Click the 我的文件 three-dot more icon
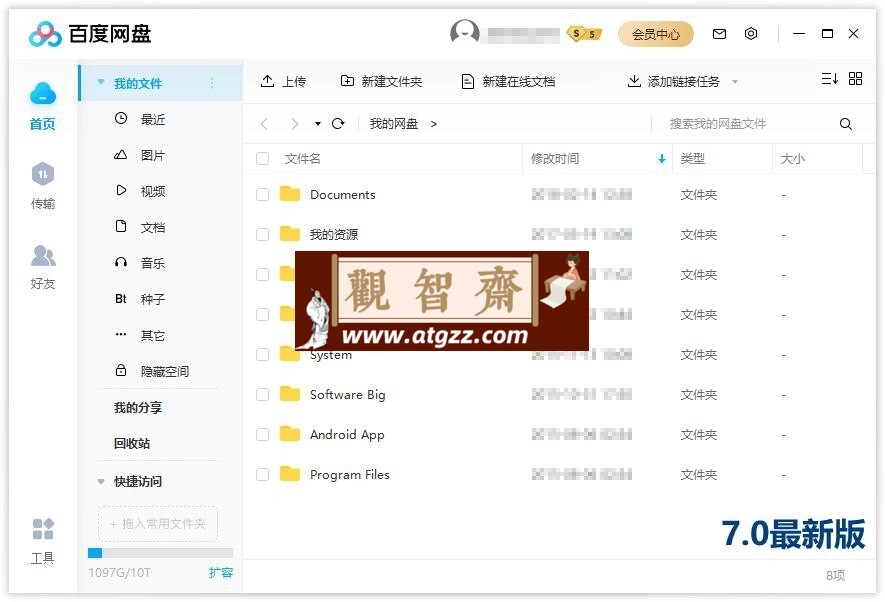 212,84
